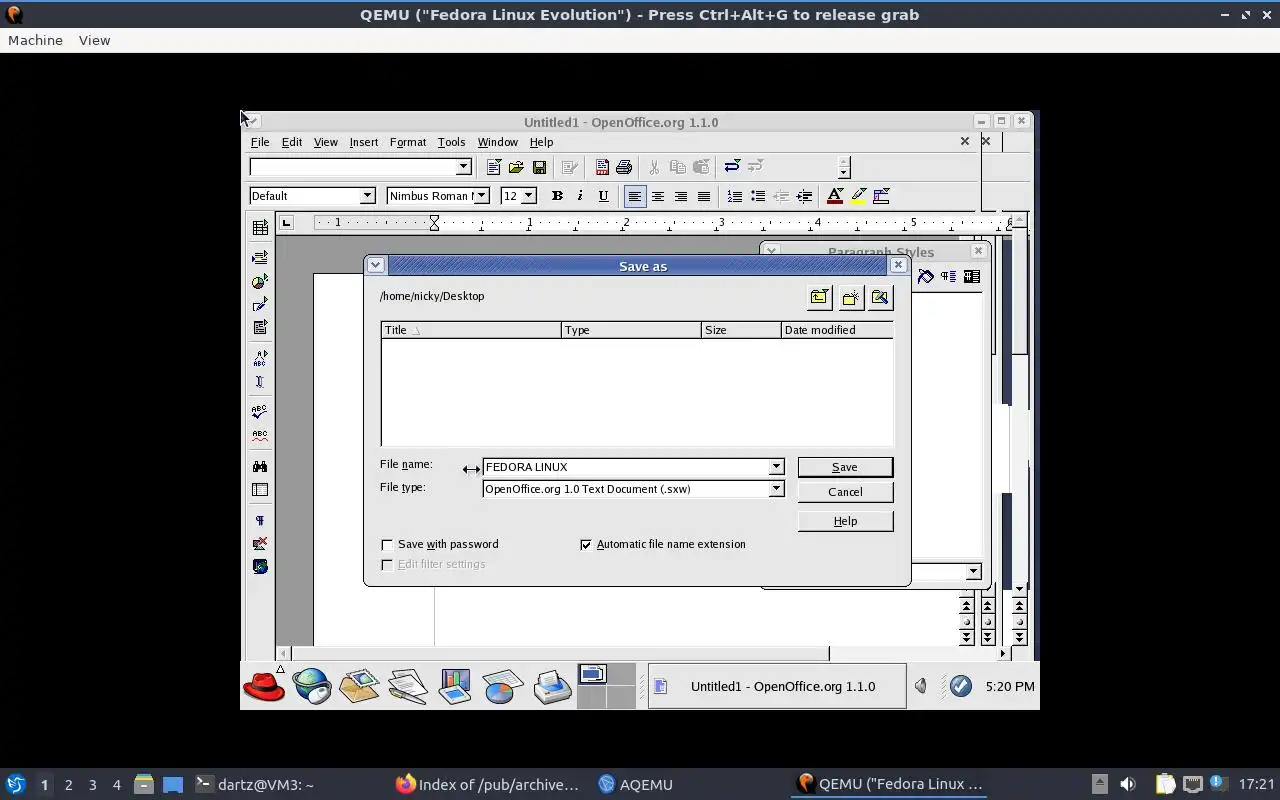Toggle Save with password checkbox

(x=387, y=545)
